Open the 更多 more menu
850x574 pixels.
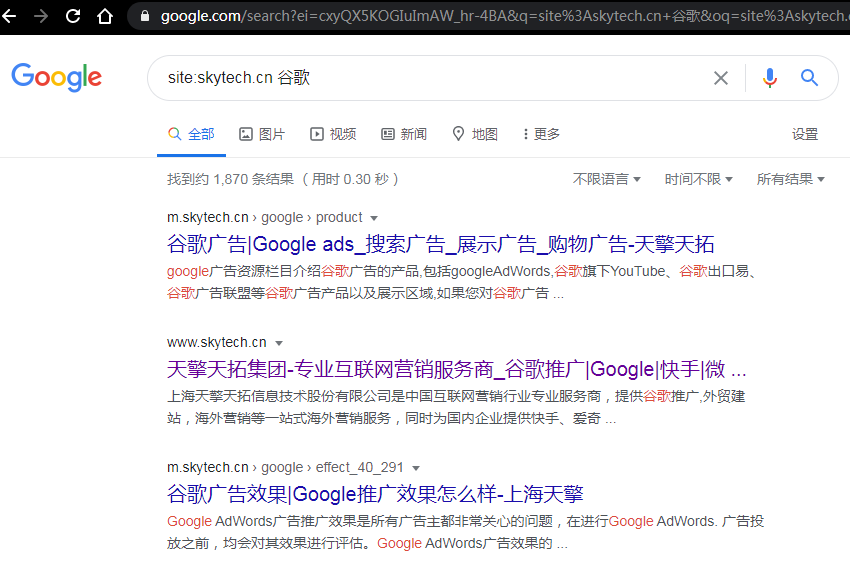click(541, 134)
